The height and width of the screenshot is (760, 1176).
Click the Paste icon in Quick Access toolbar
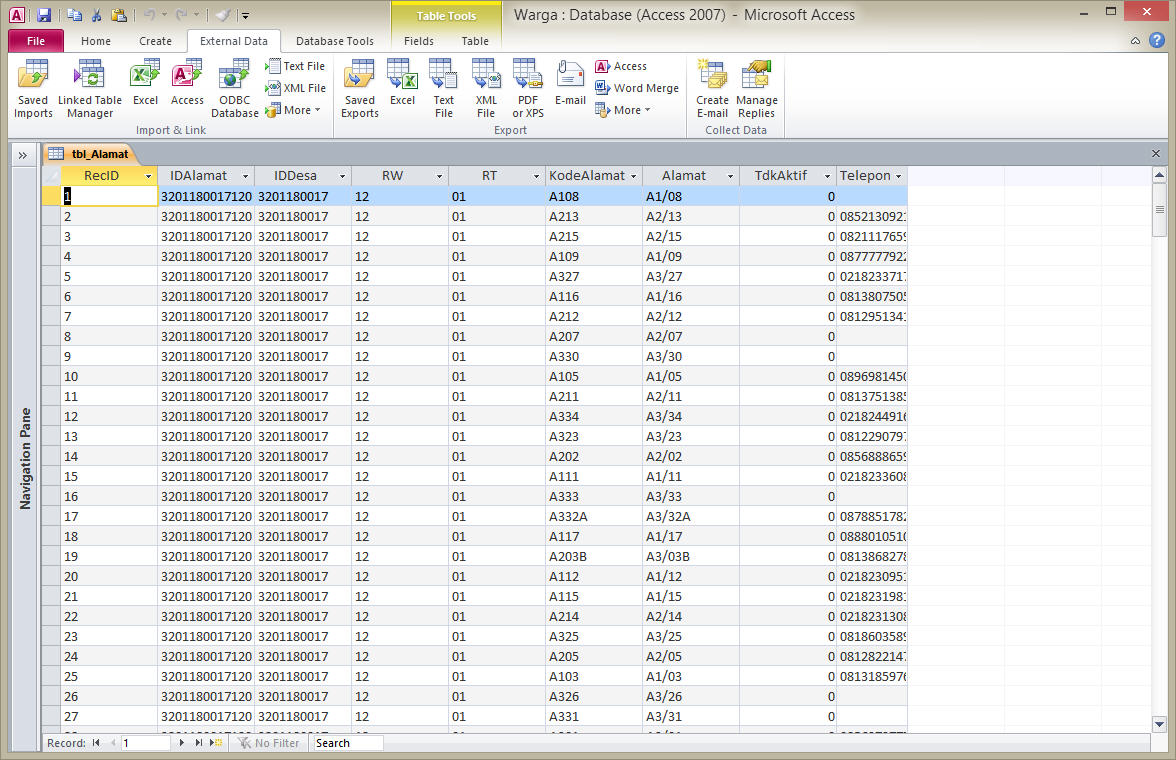[x=118, y=15]
